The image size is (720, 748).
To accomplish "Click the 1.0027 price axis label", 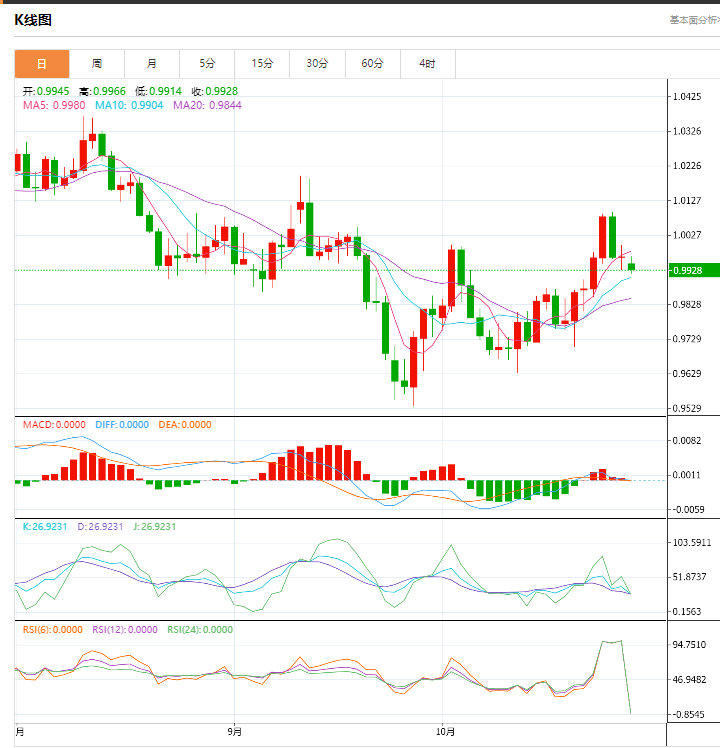I will [687, 235].
